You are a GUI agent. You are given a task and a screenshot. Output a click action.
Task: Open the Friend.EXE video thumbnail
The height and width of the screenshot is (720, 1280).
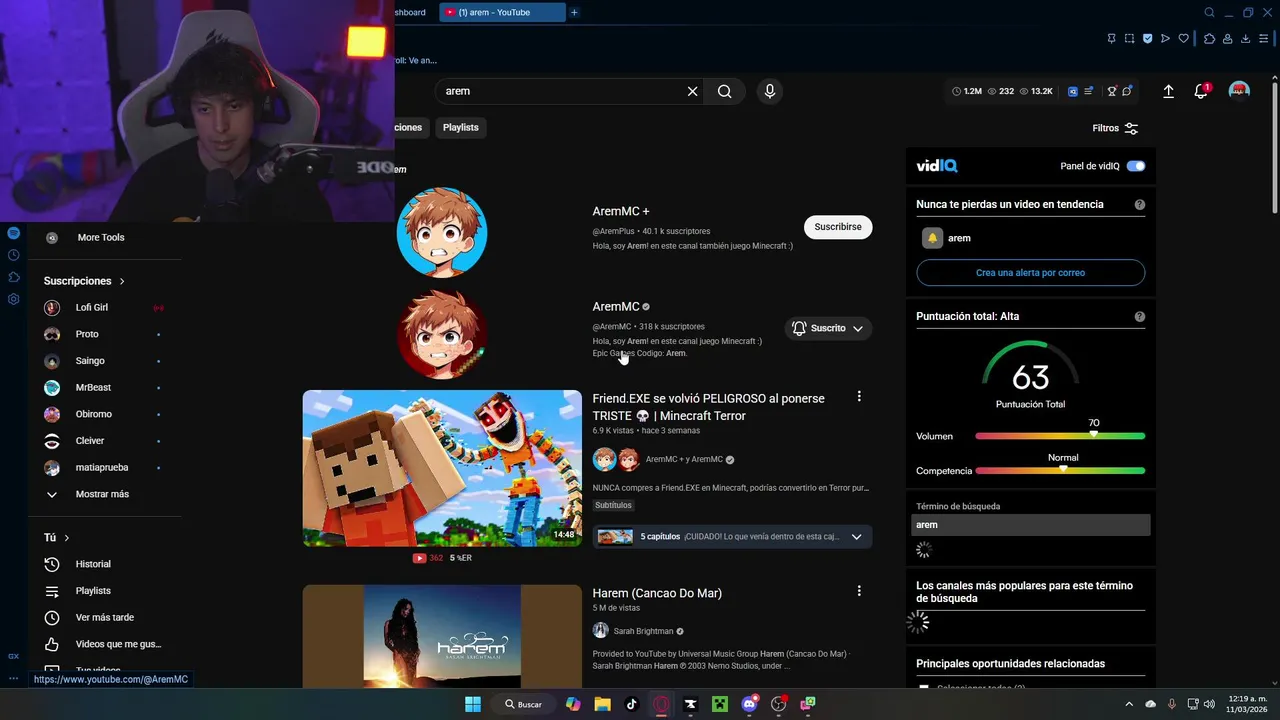[x=442, y=468]
